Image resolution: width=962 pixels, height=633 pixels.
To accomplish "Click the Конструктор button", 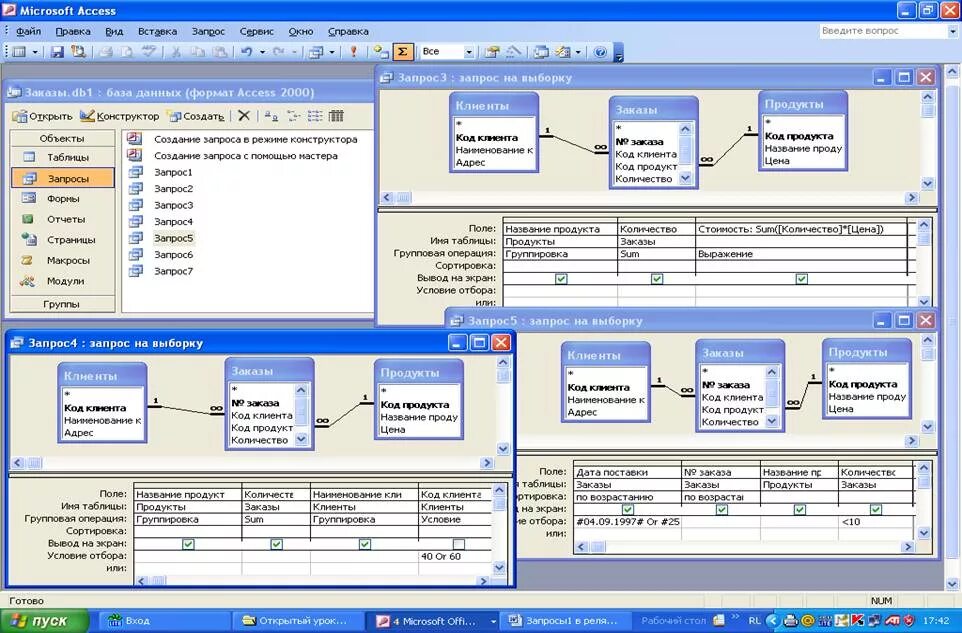I will tap(120, 115).
